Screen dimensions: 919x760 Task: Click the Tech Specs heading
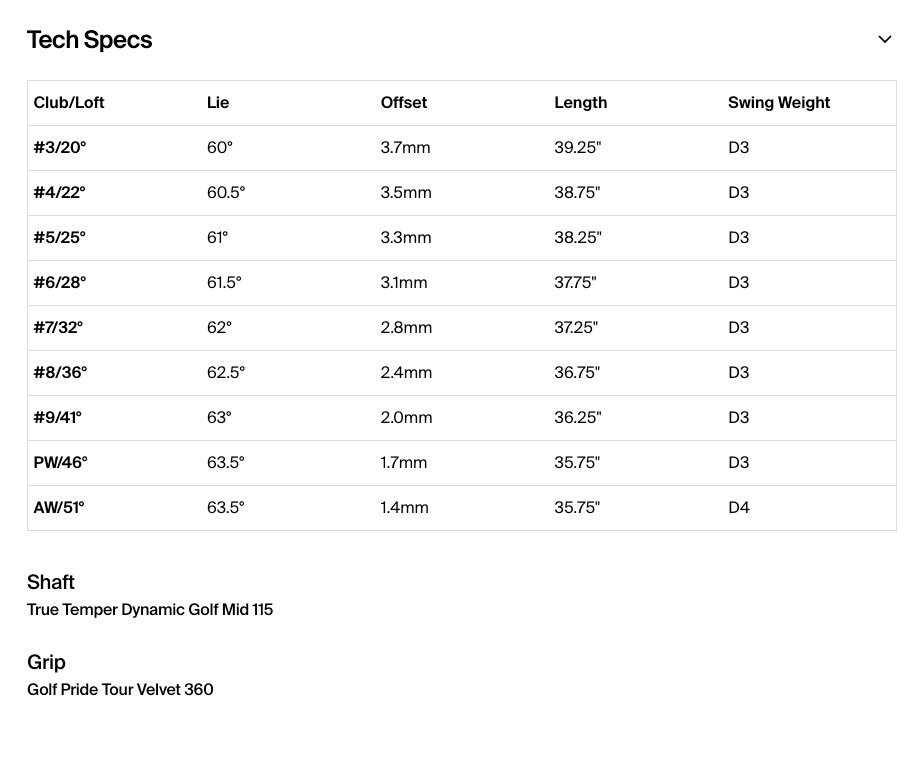click(x=90, y=40)
